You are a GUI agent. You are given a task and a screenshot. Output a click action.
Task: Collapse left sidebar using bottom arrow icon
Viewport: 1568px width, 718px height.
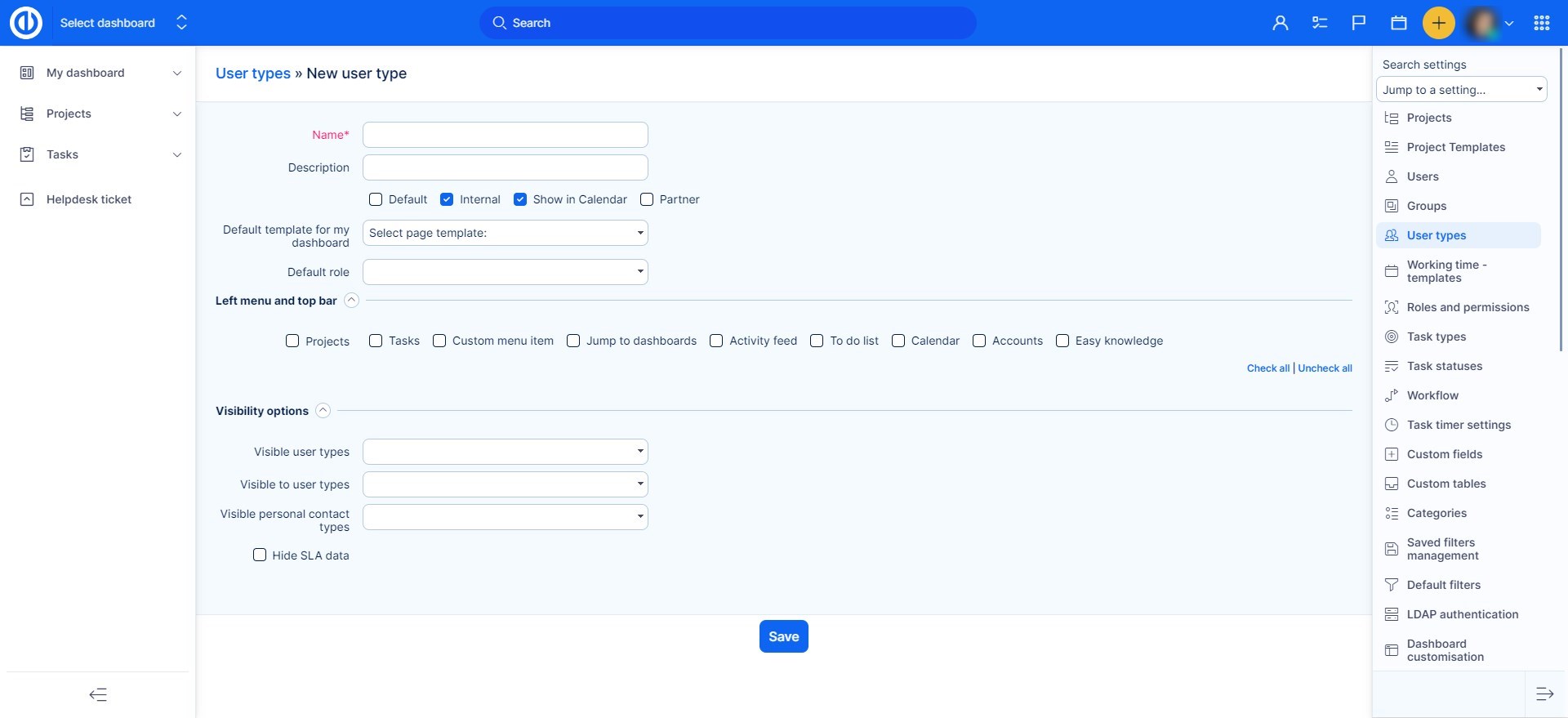coord(98,694)
